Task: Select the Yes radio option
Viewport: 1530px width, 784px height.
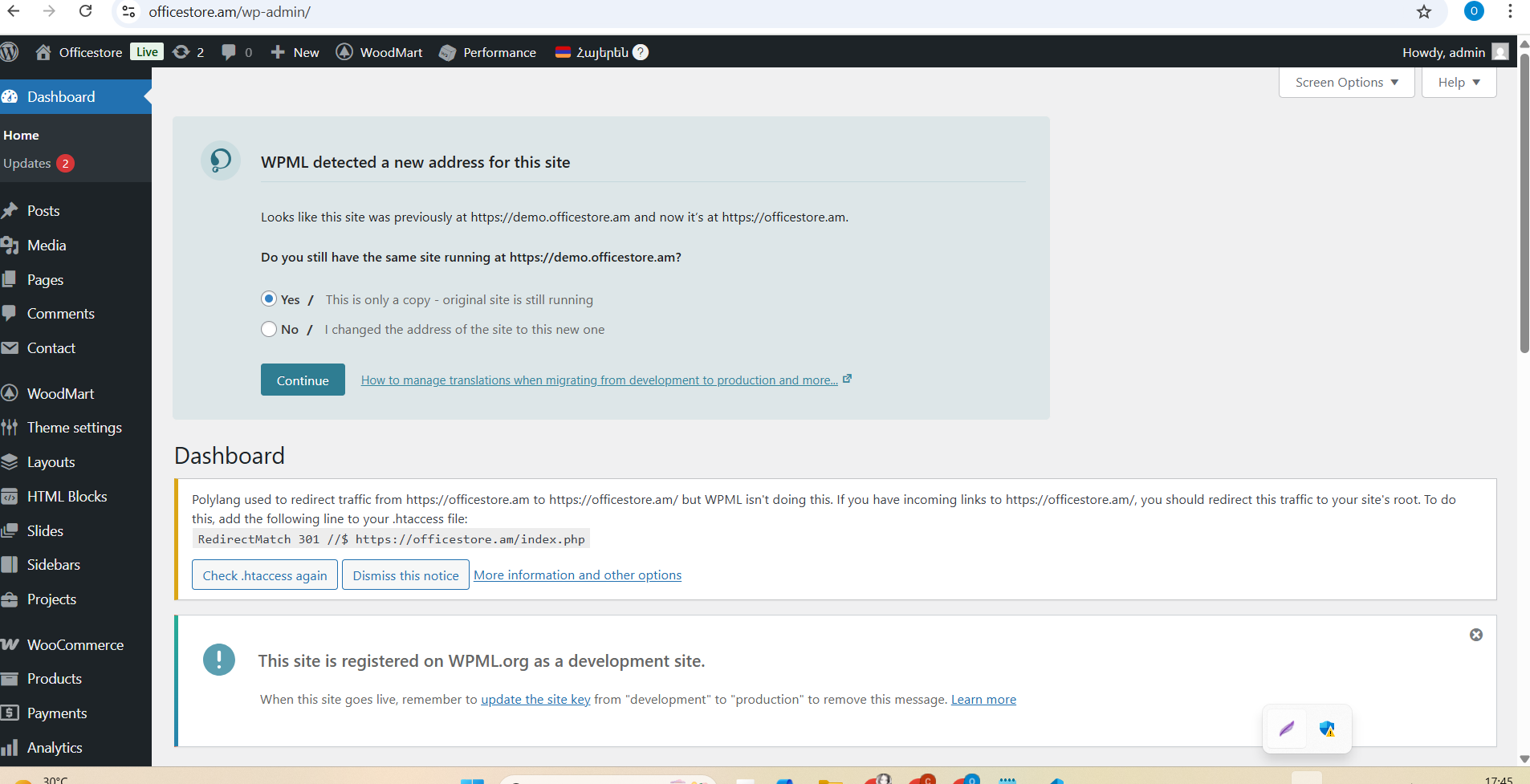Action: (269, 299)
